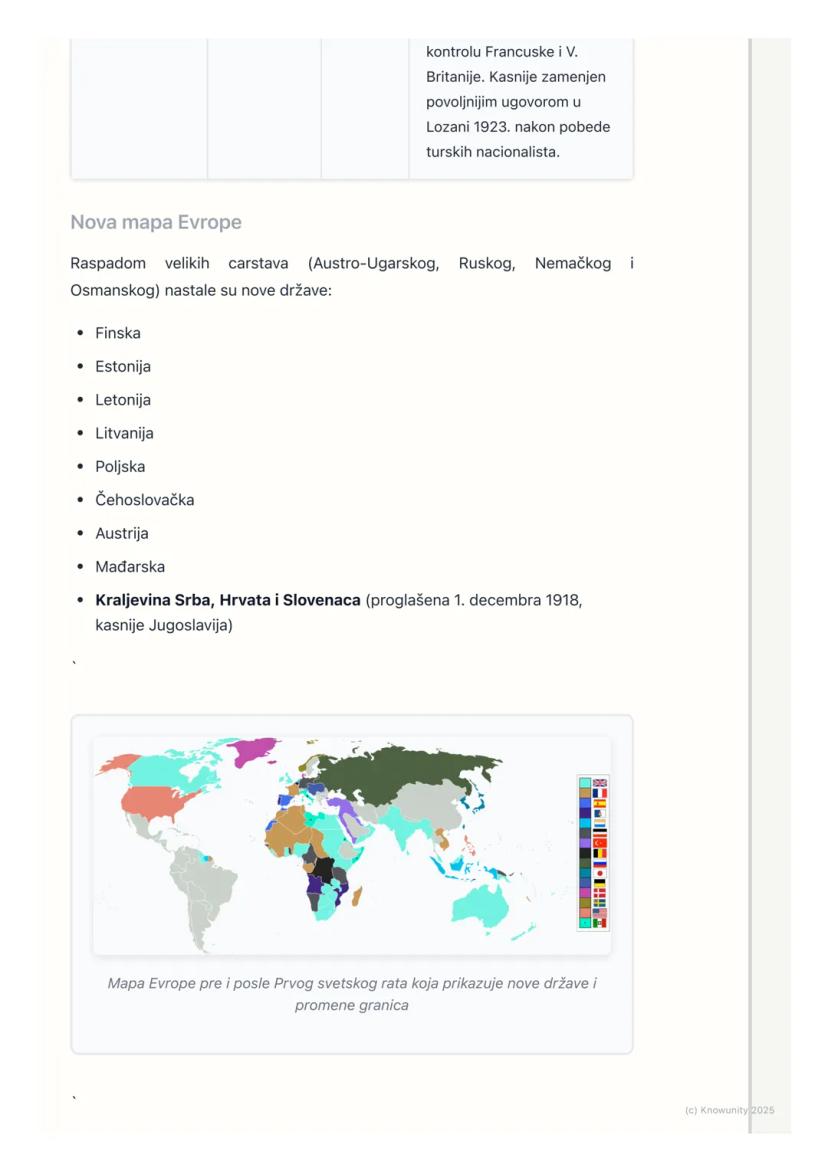This screenshot has width=828, height=1171.
Task: Click the Italian flag at legend bottom
Action: 600,923
